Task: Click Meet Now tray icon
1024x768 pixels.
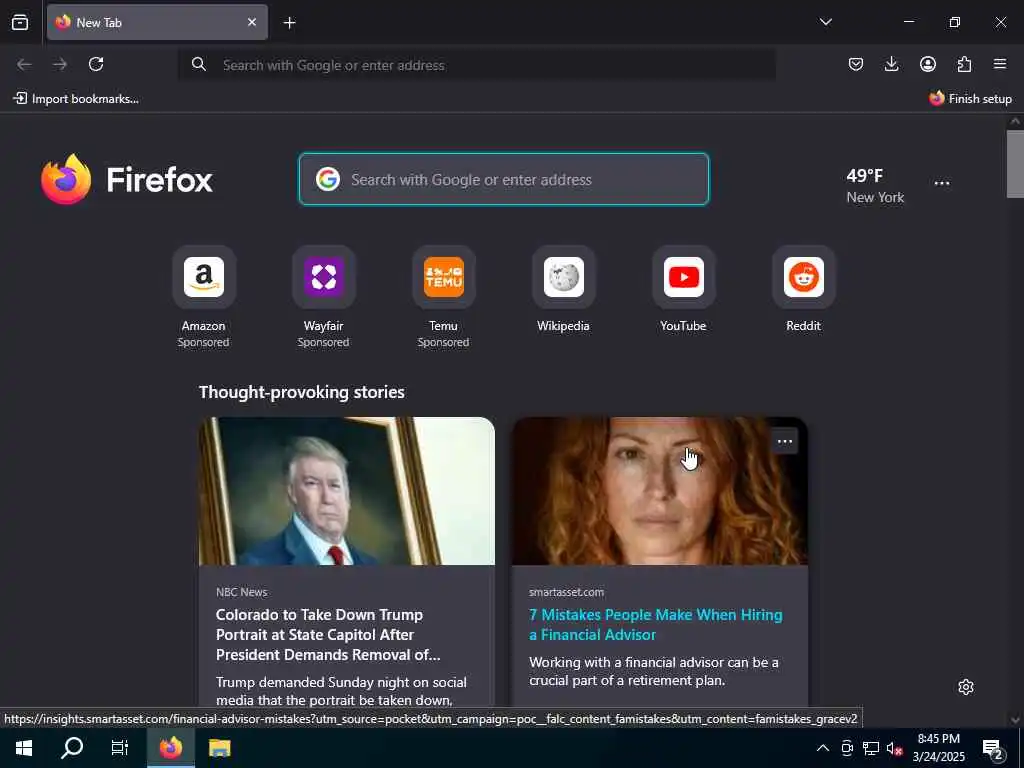Action: (846, 748)
